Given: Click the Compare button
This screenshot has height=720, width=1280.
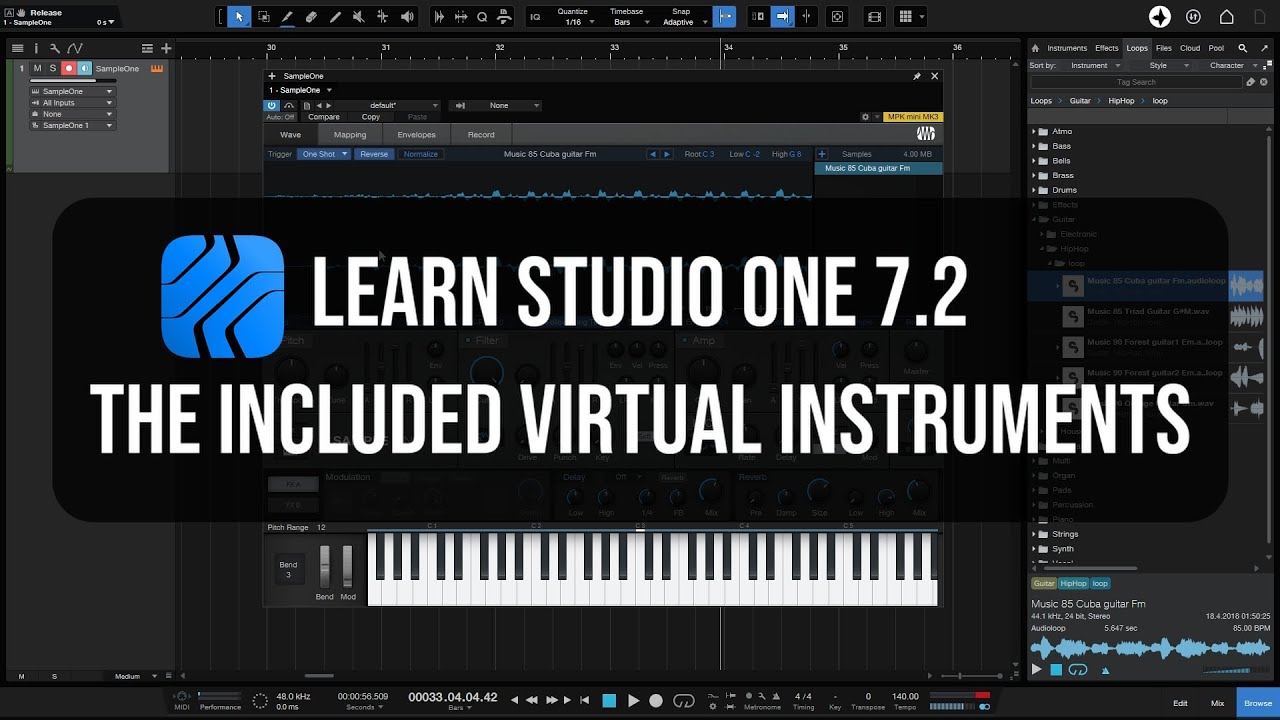Looking at the screenshot, I should click(323, 117).
